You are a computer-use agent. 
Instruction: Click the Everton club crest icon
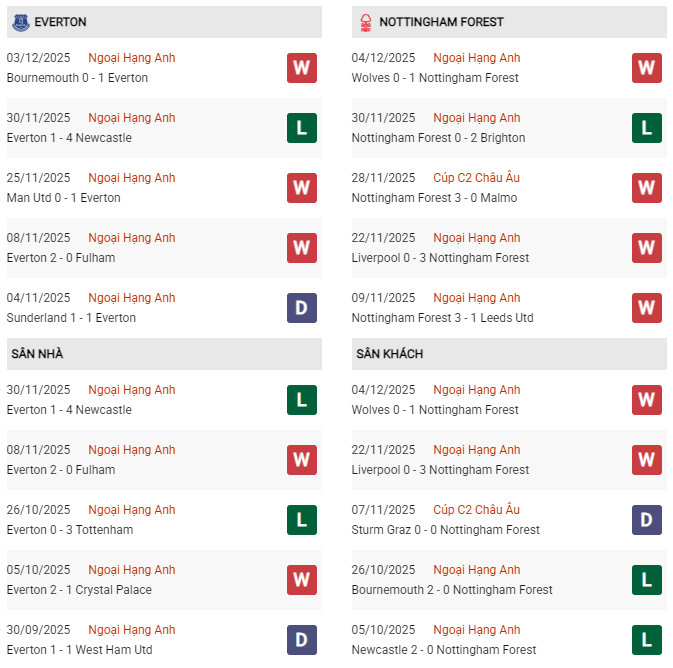pyautogui.click(x=21, y=21)
